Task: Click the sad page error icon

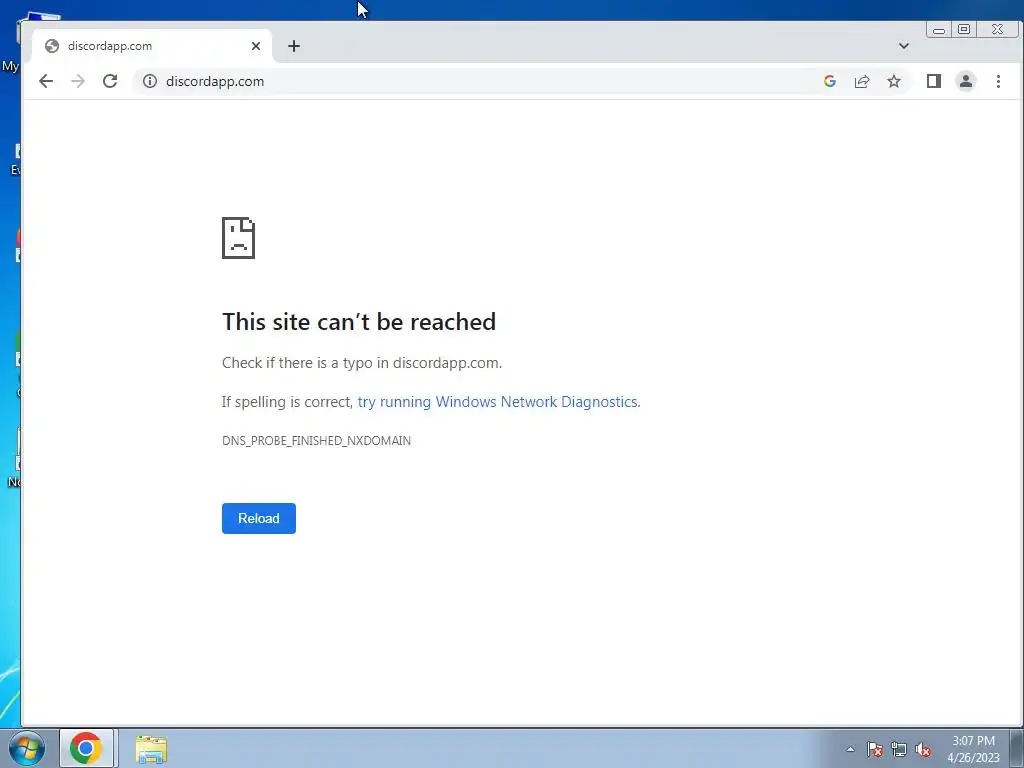Action: [238, 238]
